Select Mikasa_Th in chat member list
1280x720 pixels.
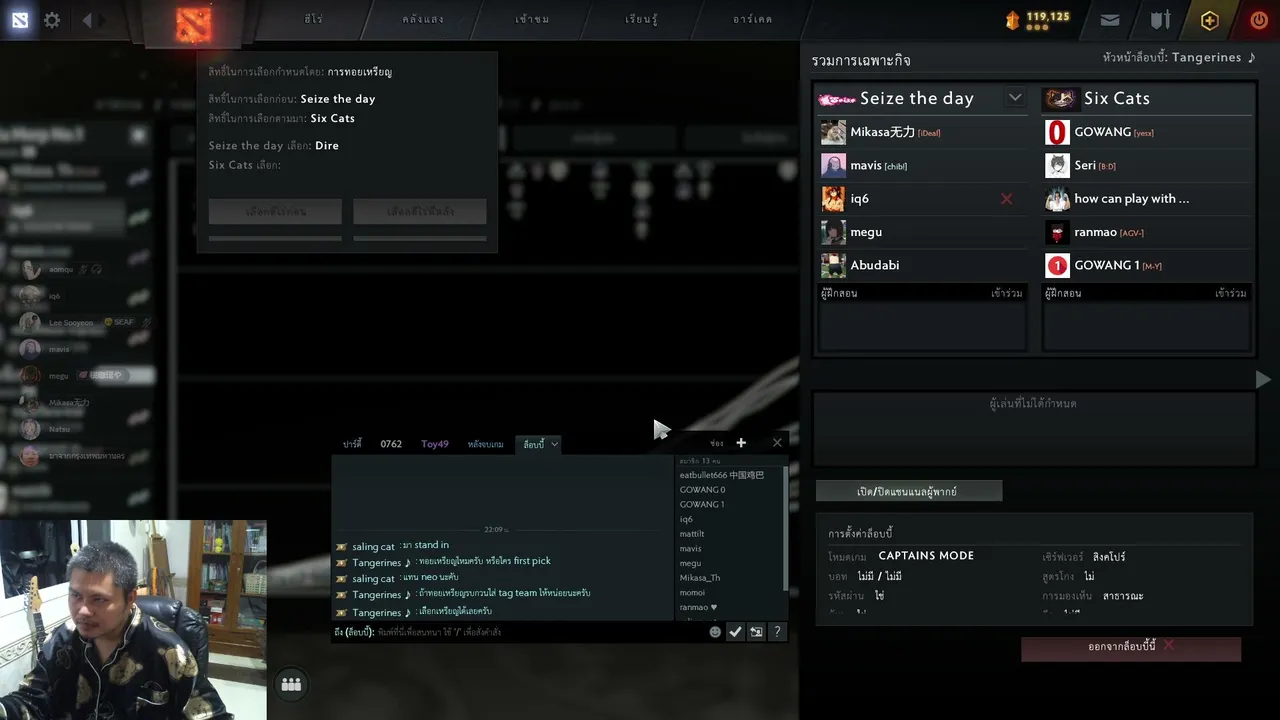[x=700, y=578]
